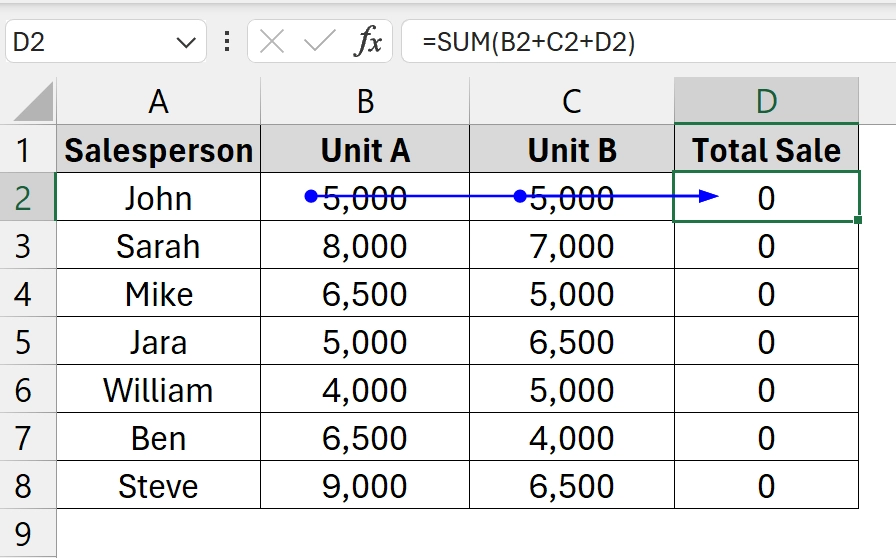Click William's Unit A value 4,000

(x=365, y=389)
